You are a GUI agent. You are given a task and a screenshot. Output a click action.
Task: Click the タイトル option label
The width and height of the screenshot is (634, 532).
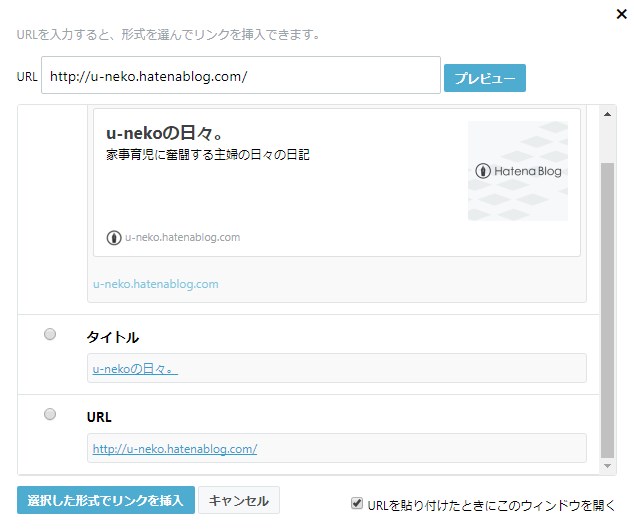click(x=113, y=337)
